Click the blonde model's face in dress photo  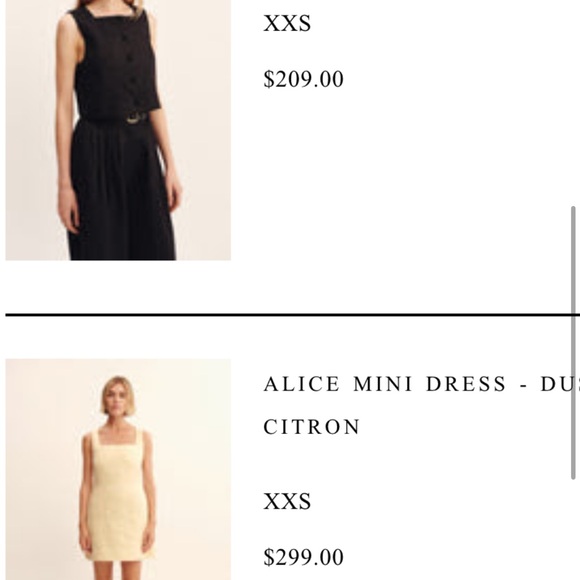point(118,399)
